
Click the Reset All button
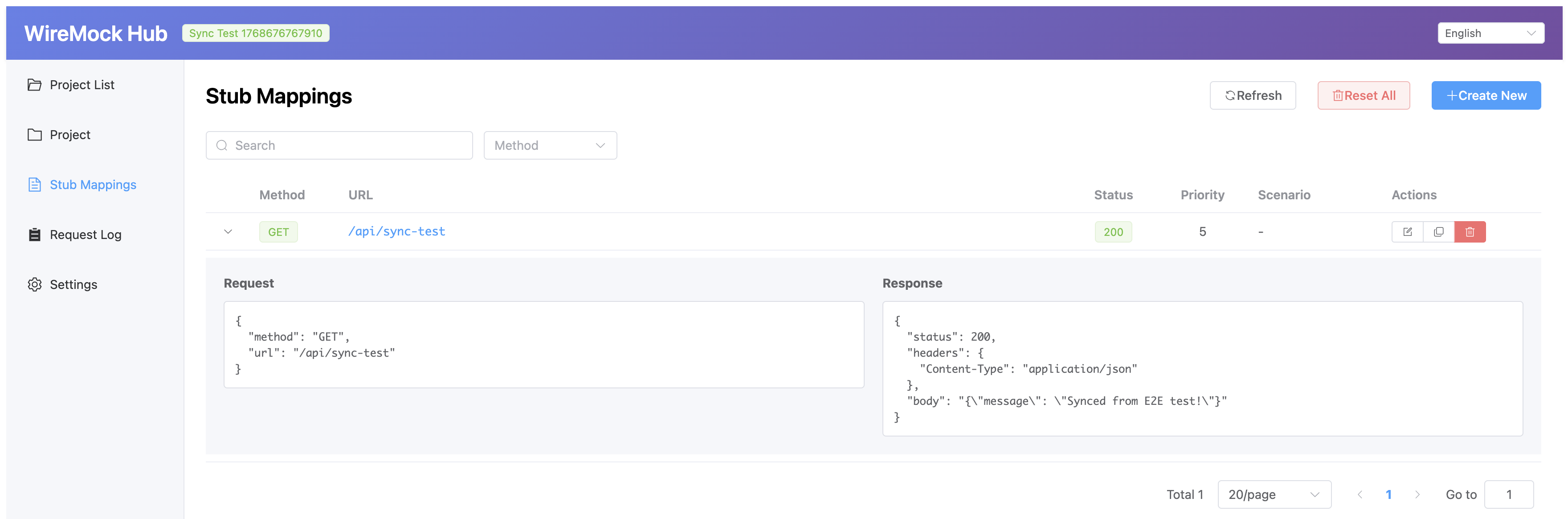pos(1363,95)
